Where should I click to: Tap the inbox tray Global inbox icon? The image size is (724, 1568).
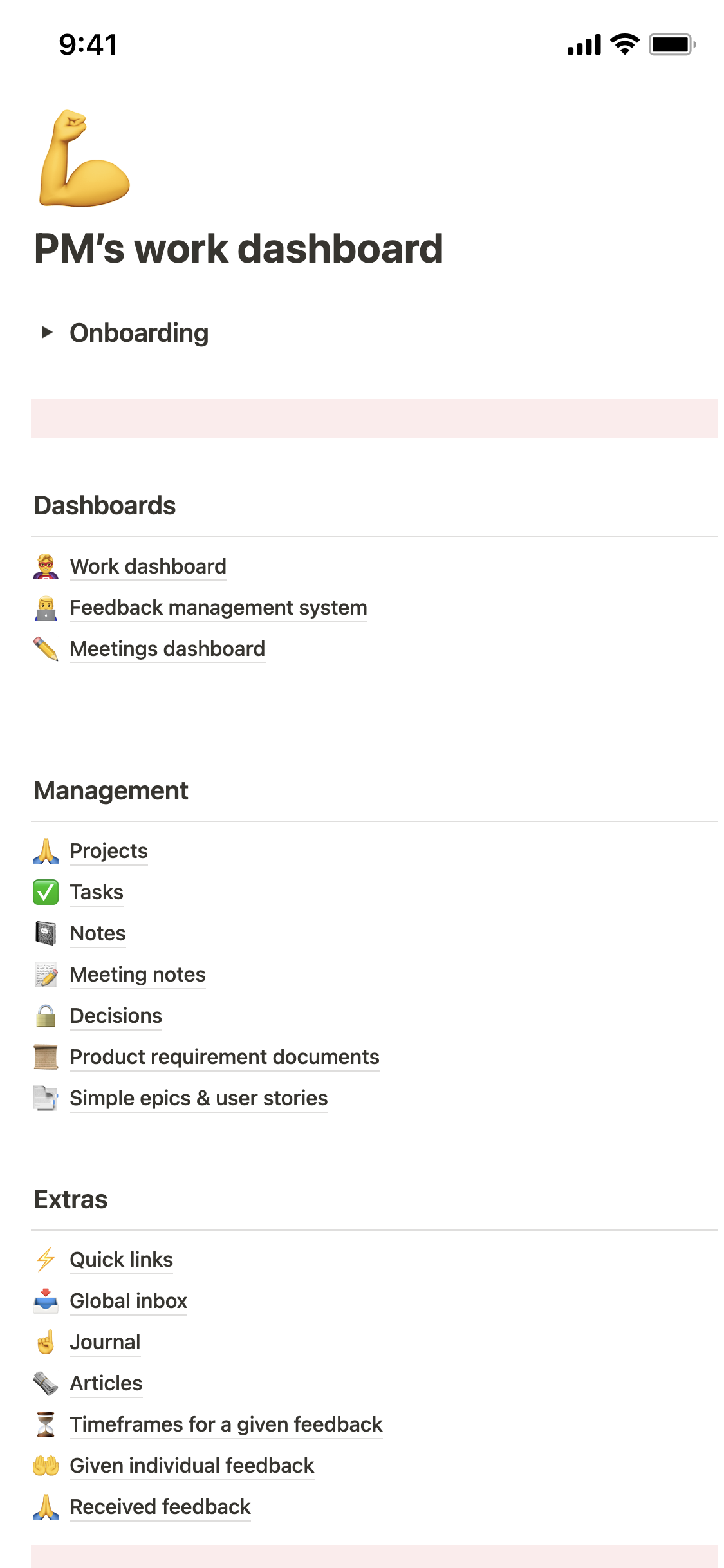pyautogui.click(x=46, y=1301)
